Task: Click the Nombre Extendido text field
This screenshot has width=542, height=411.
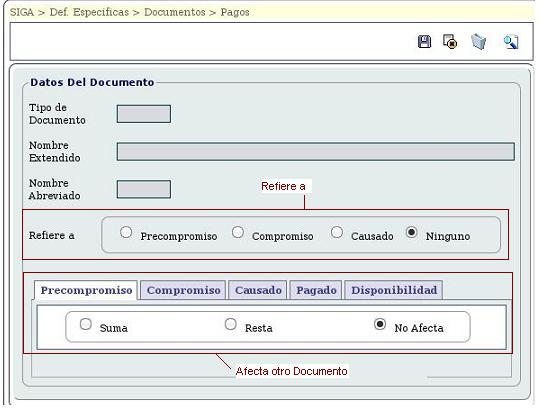Action: 316,151
